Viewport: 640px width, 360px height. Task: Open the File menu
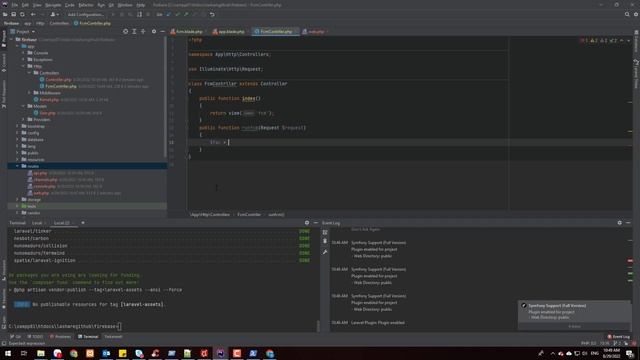(15, 5)
